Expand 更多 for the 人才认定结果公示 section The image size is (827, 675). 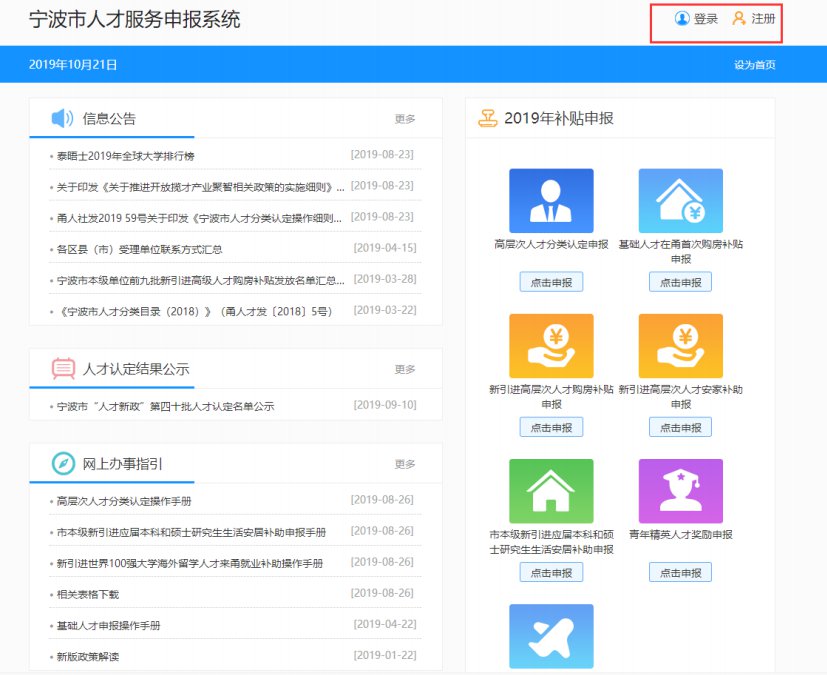(405, 369)
